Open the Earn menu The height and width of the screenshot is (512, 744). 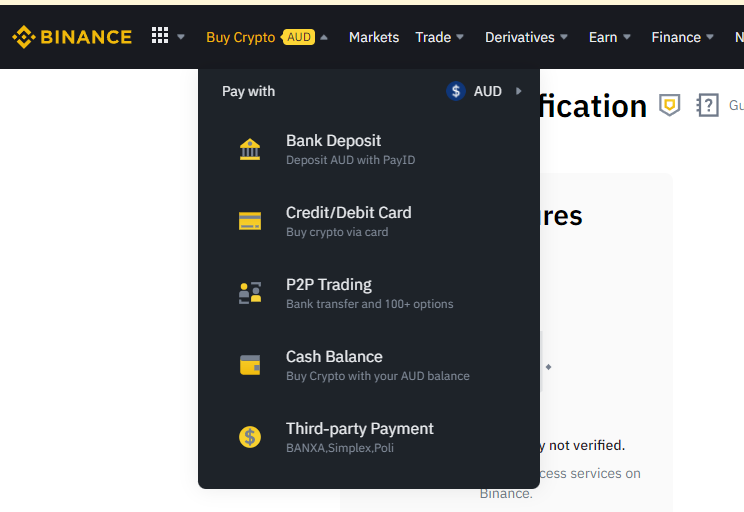(603, 37)
